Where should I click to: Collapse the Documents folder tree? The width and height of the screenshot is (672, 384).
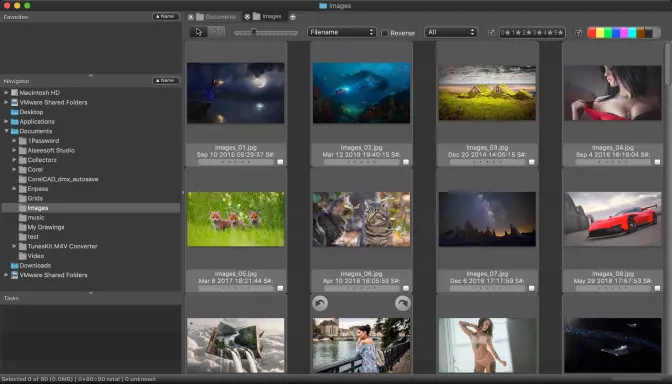pos(6,131)
